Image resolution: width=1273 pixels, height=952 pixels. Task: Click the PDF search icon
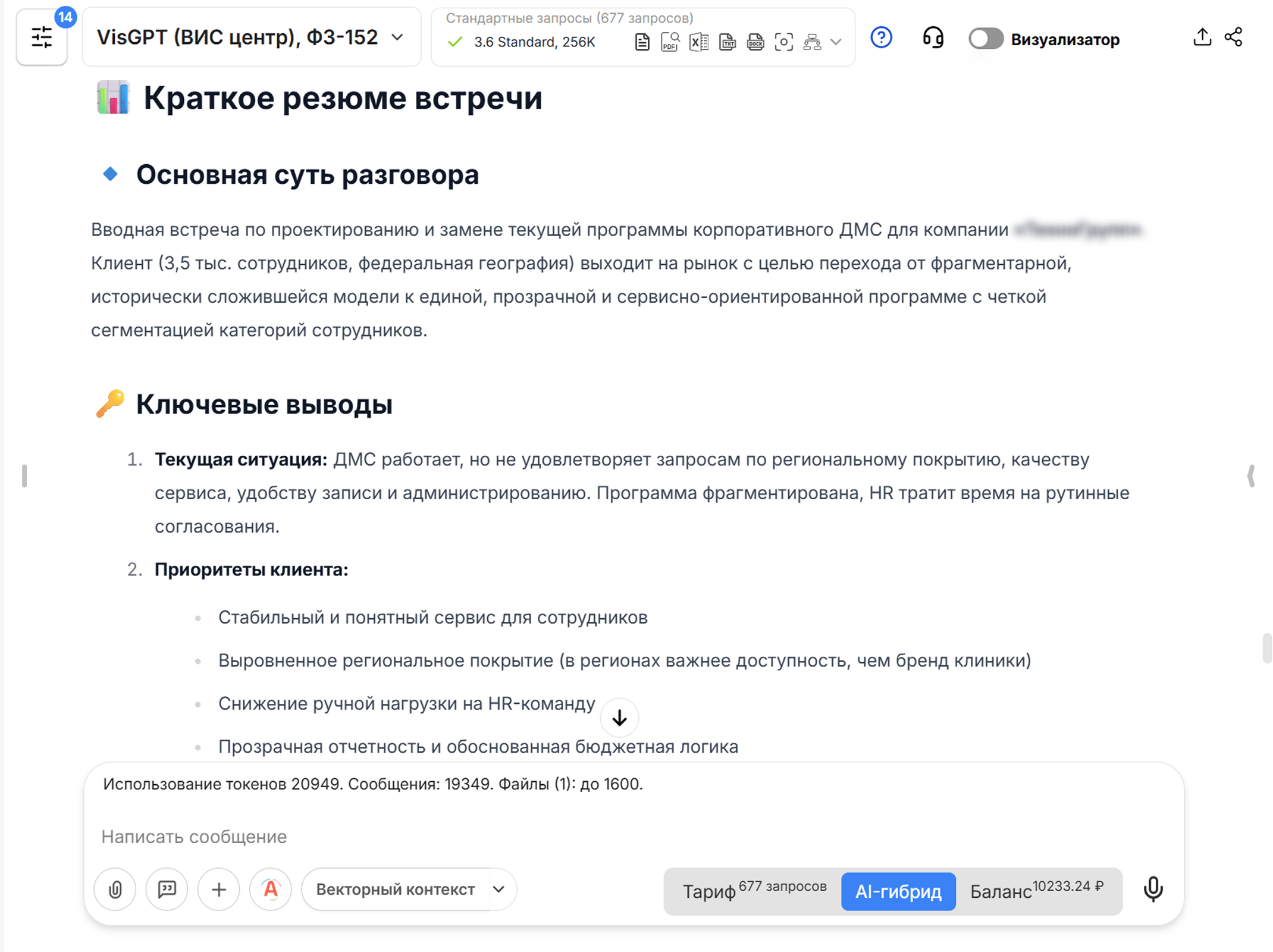tap(670, 42)
